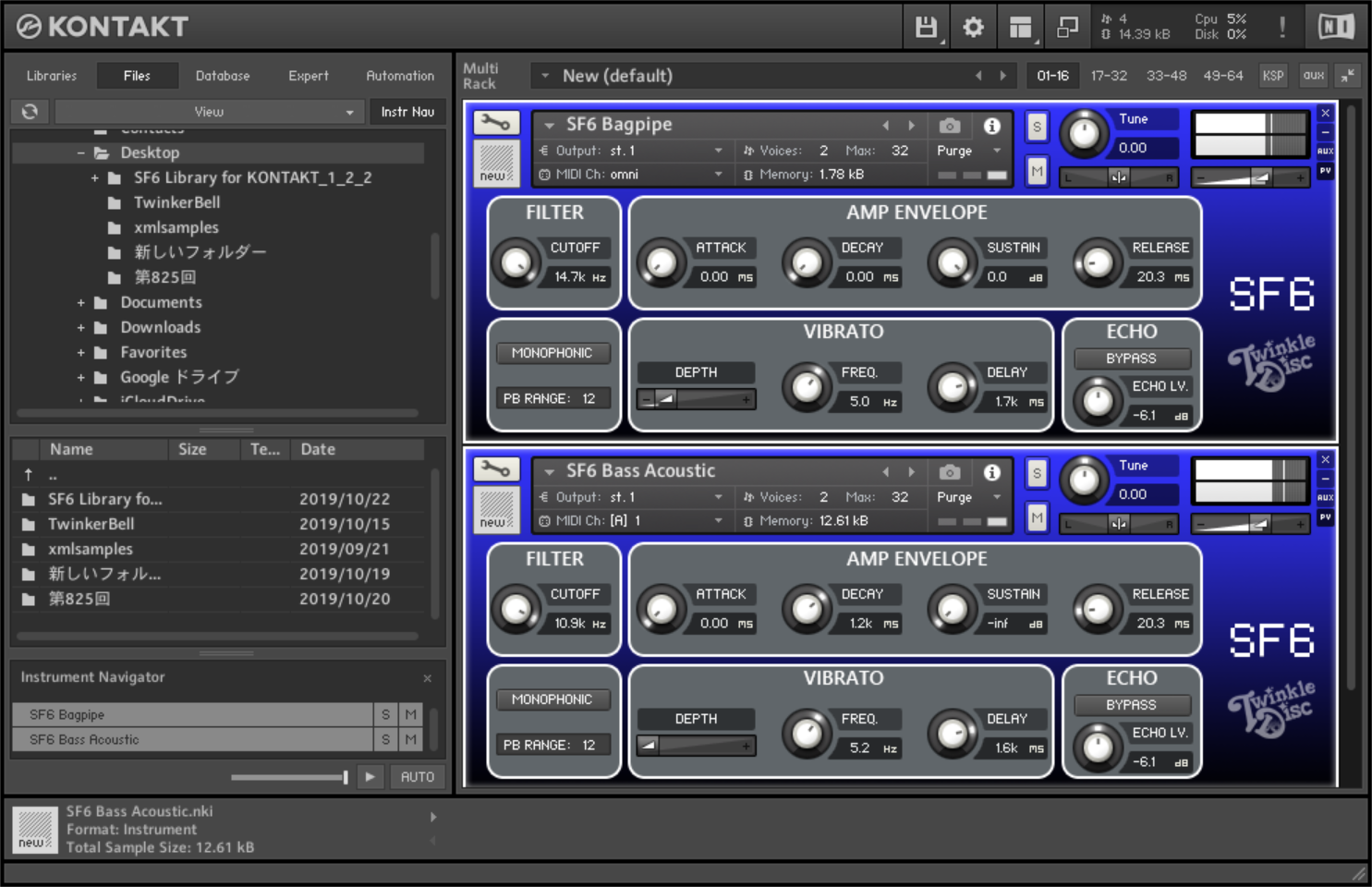Click the SF6 Bagpipe instrument icon thumbnail
This screenshot has width=1372, height=887.
coord(496,163)
